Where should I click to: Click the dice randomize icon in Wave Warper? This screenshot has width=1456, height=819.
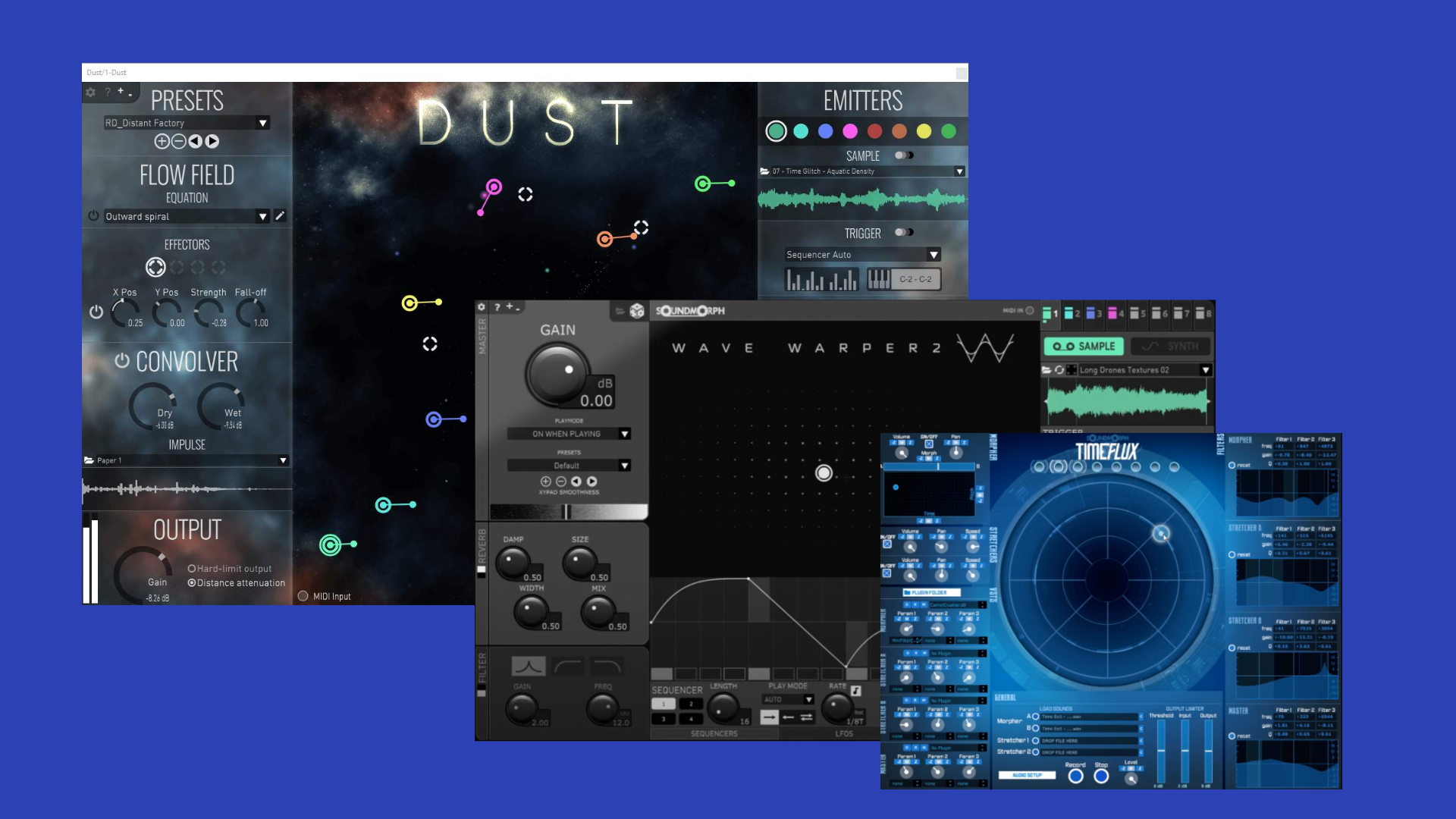(637, 311)
